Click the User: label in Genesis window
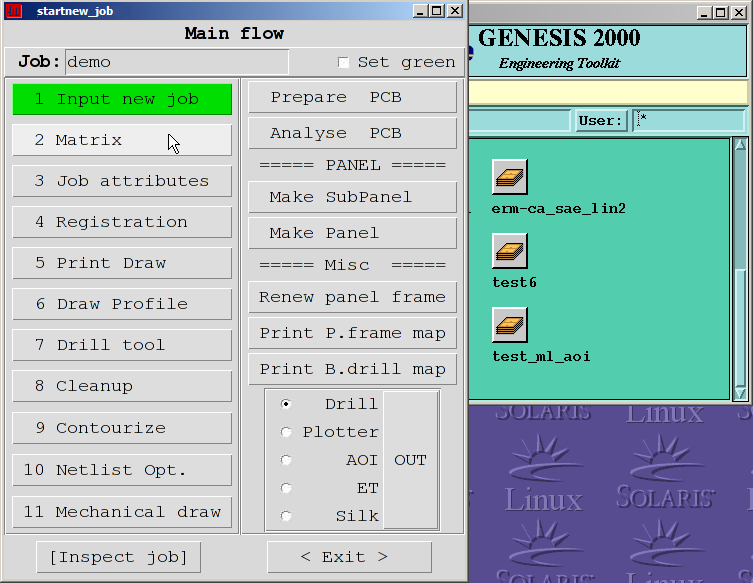 point(600,121)
